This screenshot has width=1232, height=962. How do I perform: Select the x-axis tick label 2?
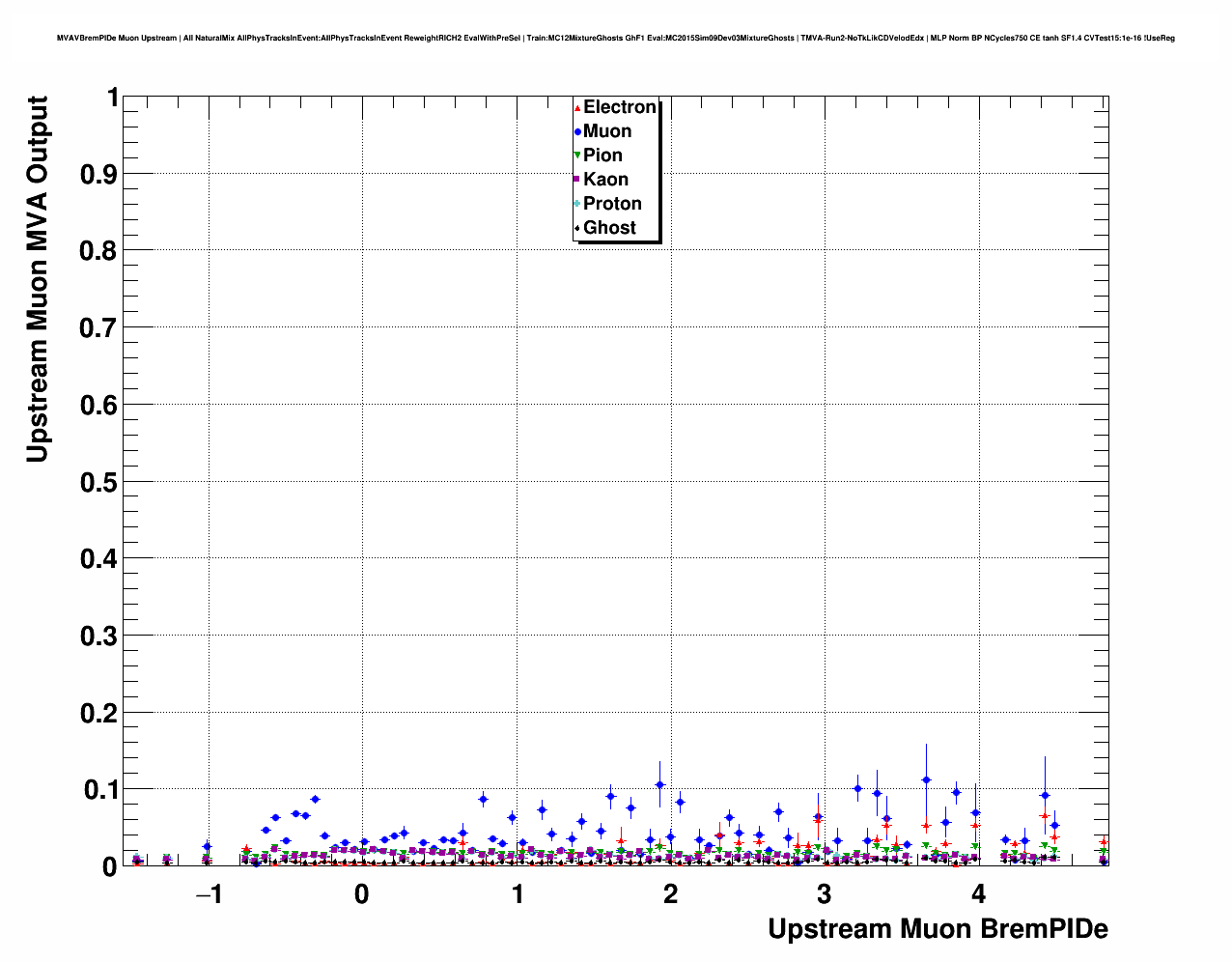670,894
